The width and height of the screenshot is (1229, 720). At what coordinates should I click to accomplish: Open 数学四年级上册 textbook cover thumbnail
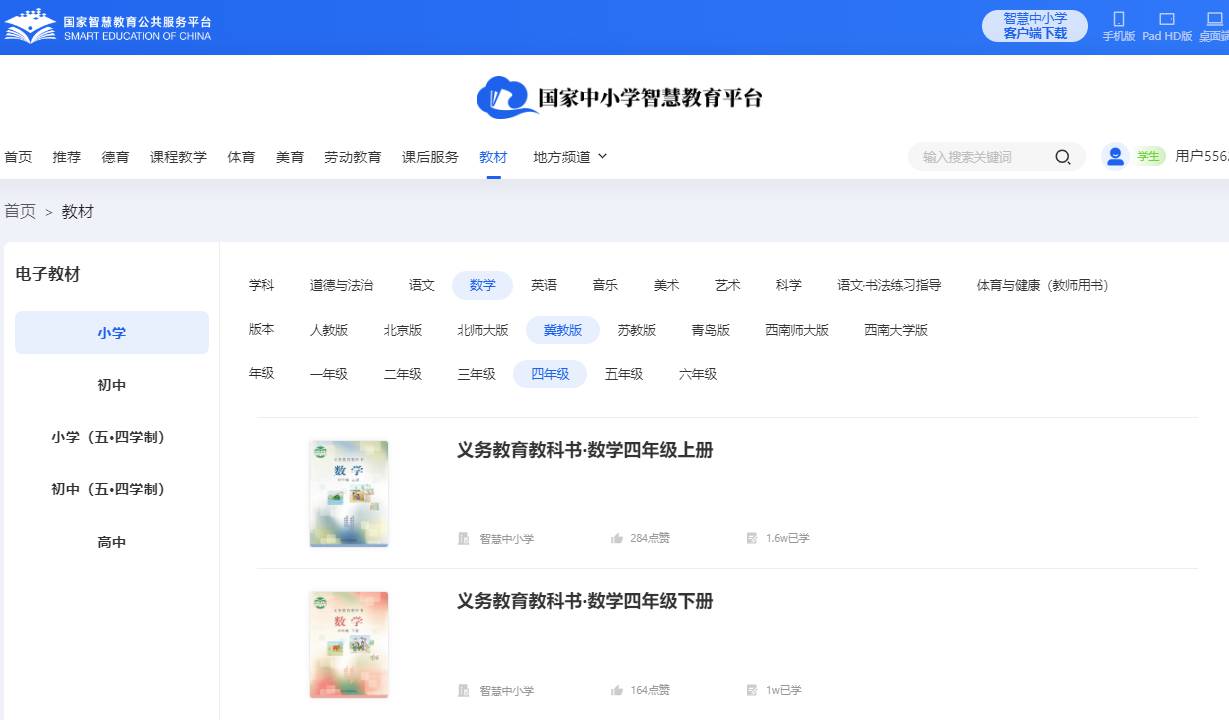pos(349,494)
